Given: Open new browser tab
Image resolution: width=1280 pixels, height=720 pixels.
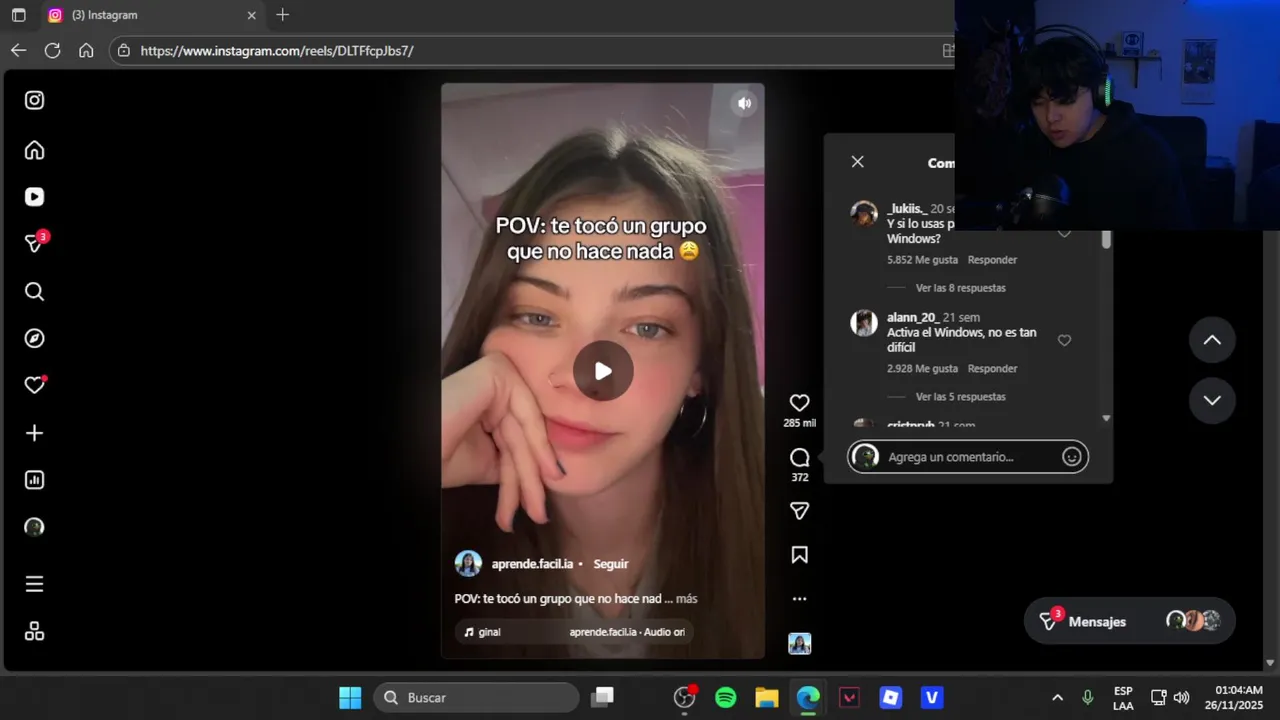Looking at the screenshot, I should pyautogui.click(x=283, y=15).
